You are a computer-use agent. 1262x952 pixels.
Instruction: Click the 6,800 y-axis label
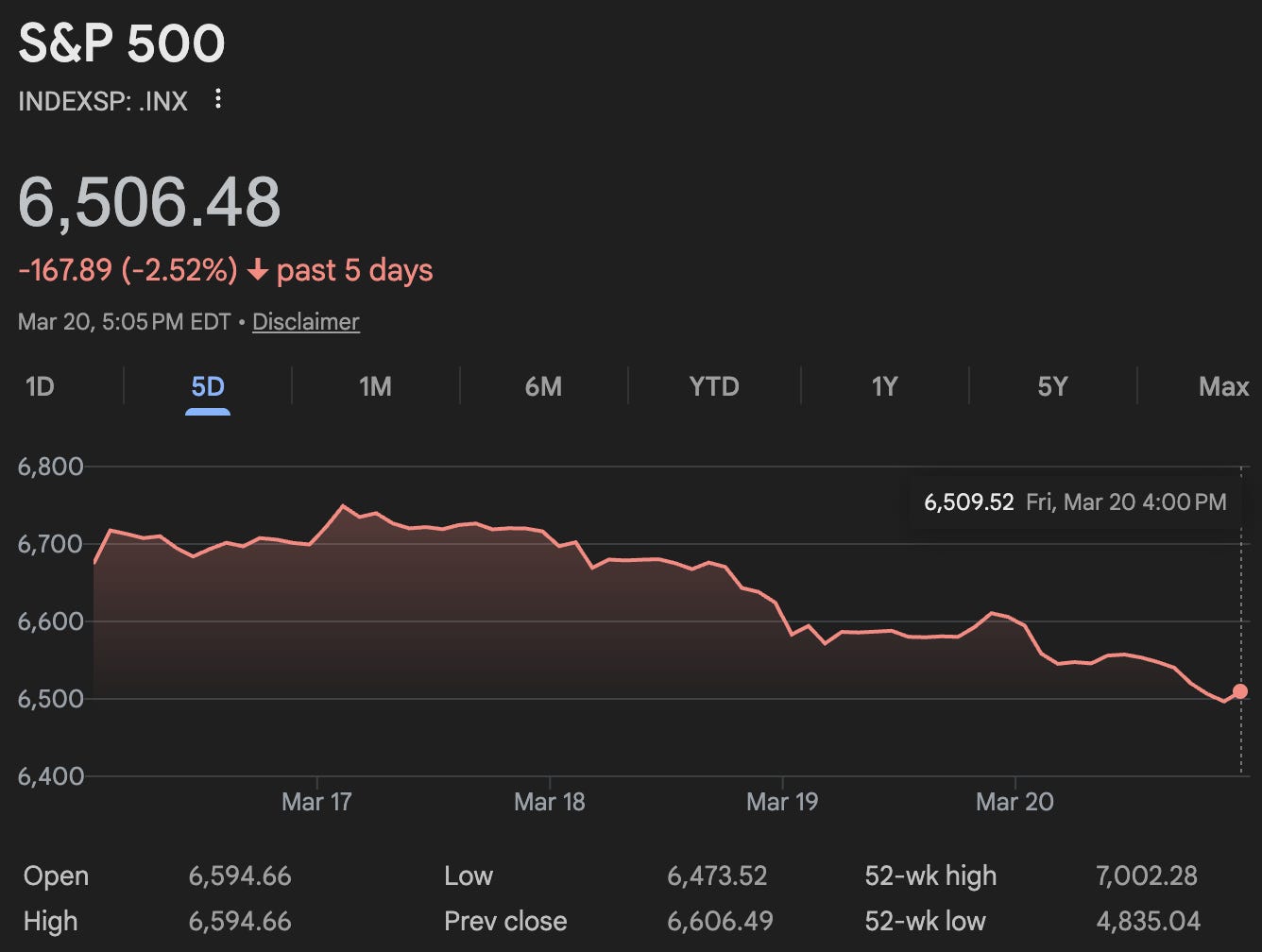[x=51, y=467]
